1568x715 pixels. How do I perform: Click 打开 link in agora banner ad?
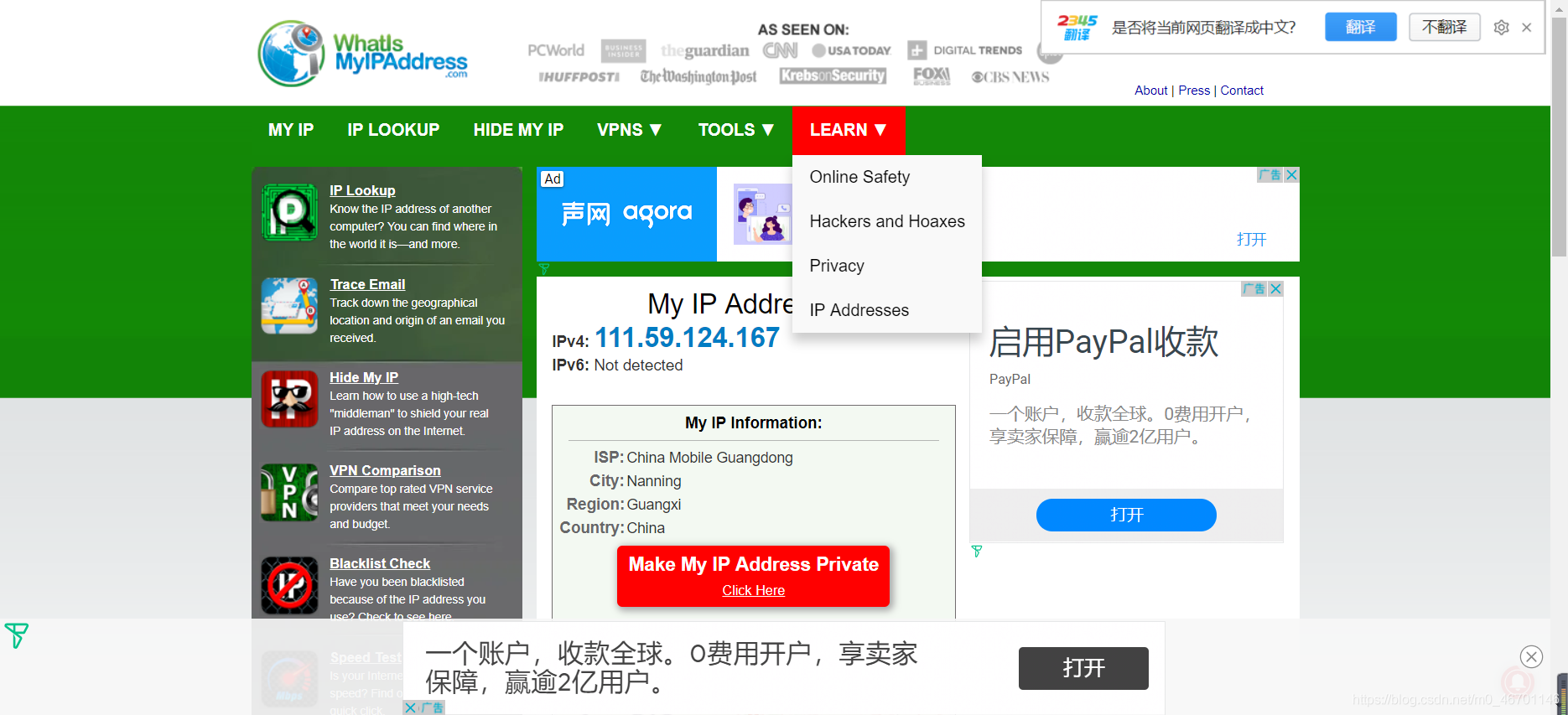(x=1251, y=240)
